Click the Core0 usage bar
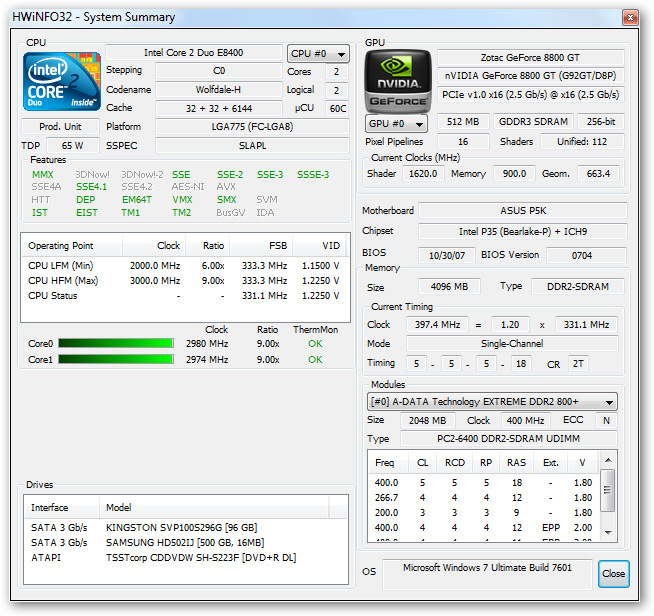 tap(116, 343)
